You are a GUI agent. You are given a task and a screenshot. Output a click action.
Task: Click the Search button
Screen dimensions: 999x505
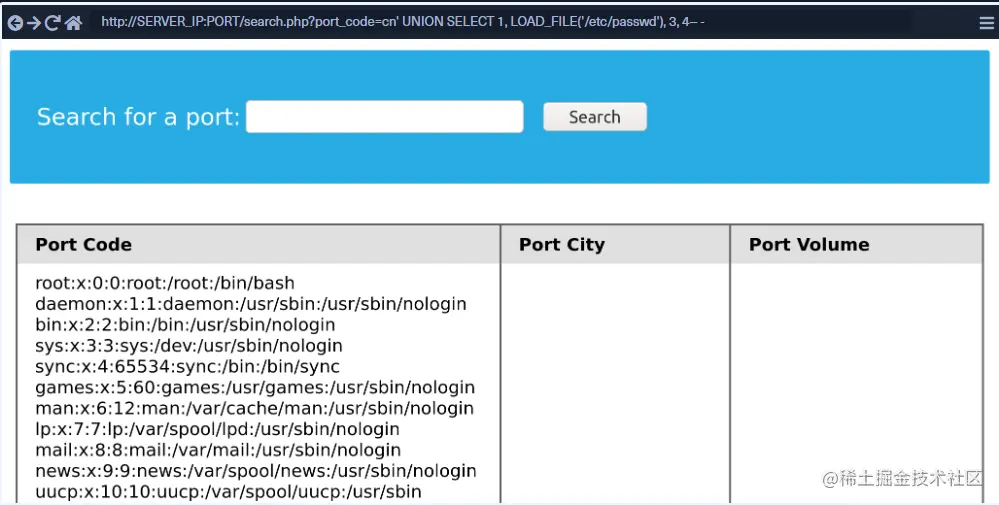(594, 117)
